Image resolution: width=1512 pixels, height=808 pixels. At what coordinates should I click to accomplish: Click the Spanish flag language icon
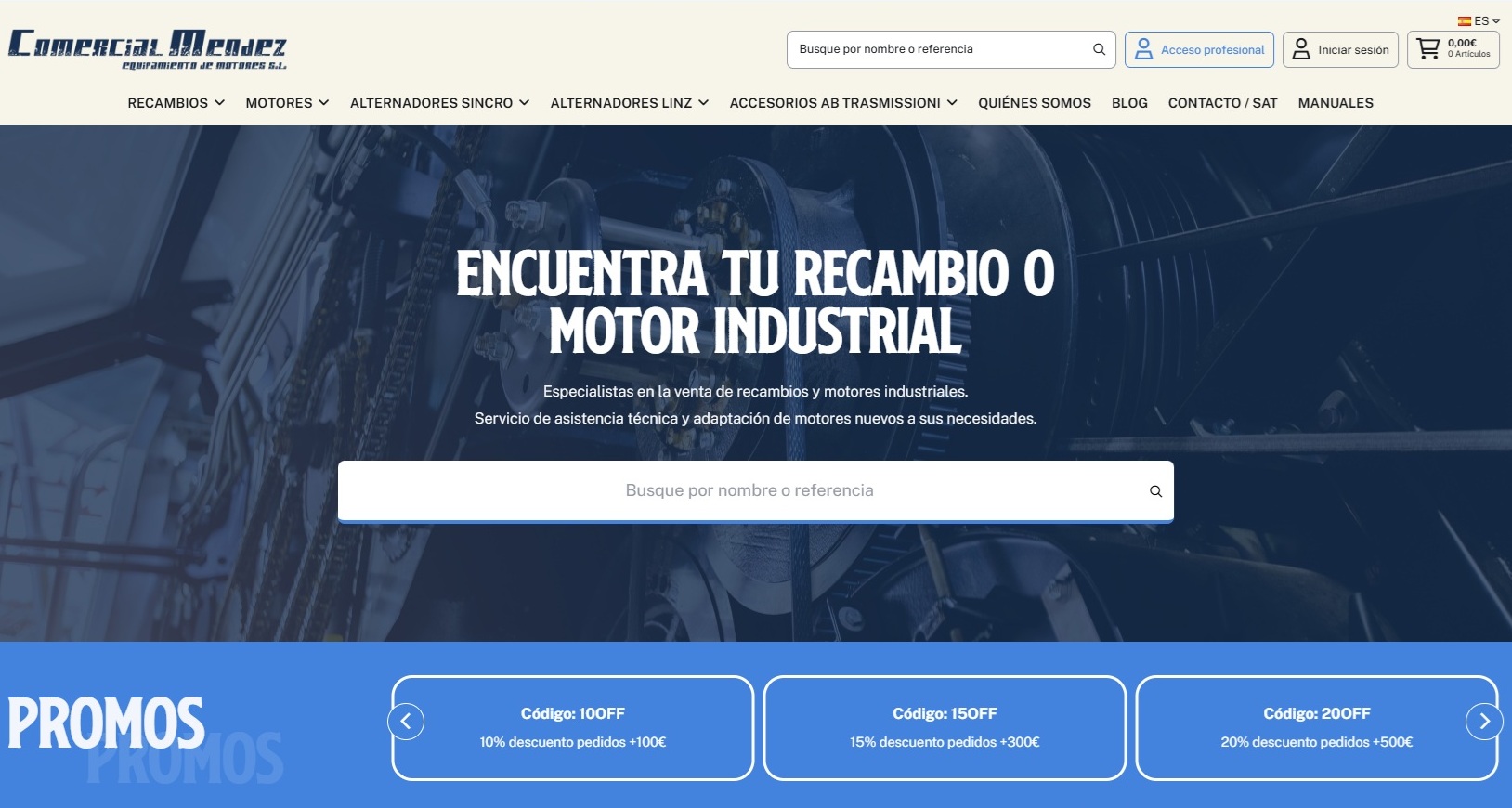1465,20
